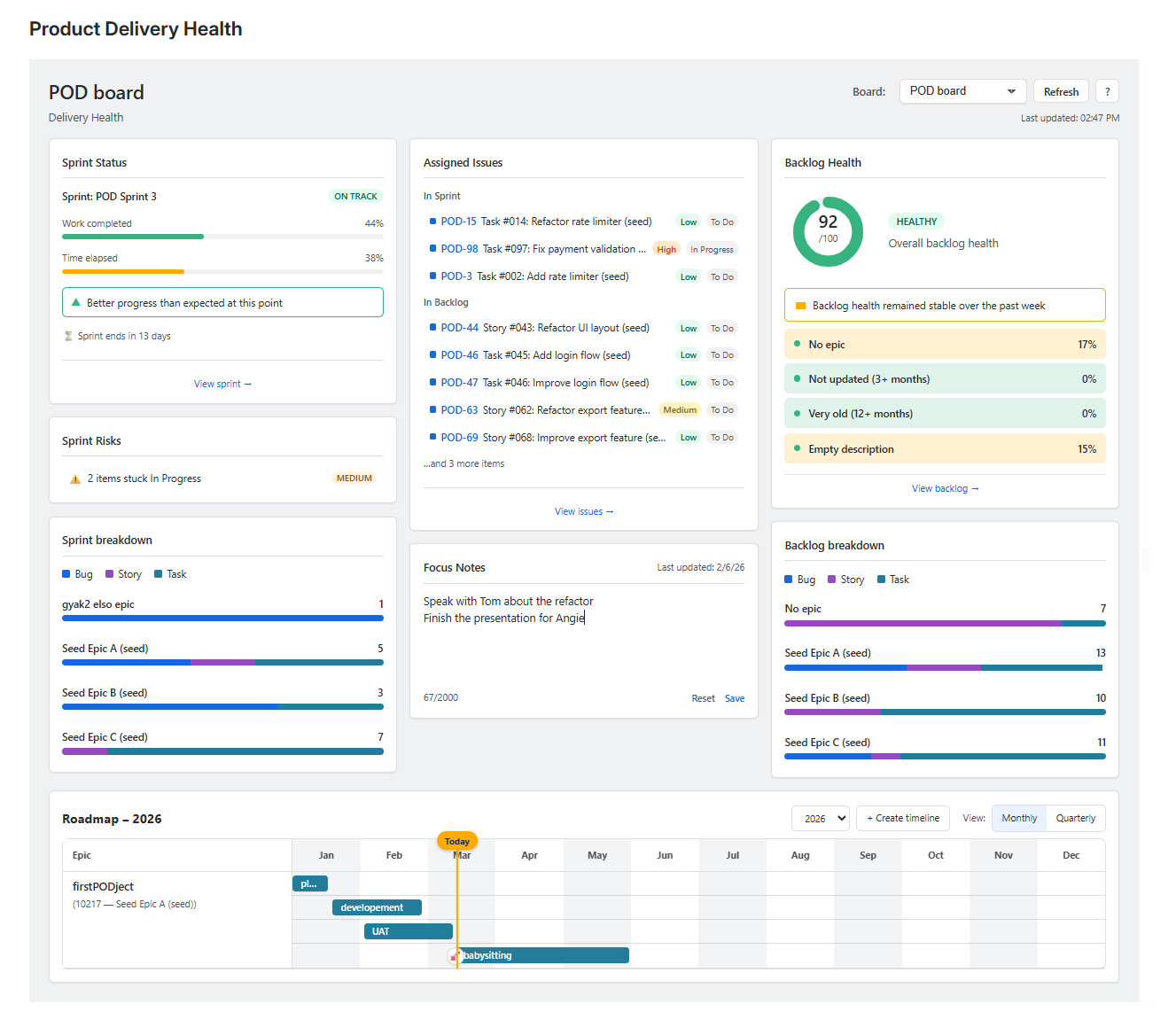Open issue POD-46
Screen dimensions: 1176x1035
(x=459, y=355)
